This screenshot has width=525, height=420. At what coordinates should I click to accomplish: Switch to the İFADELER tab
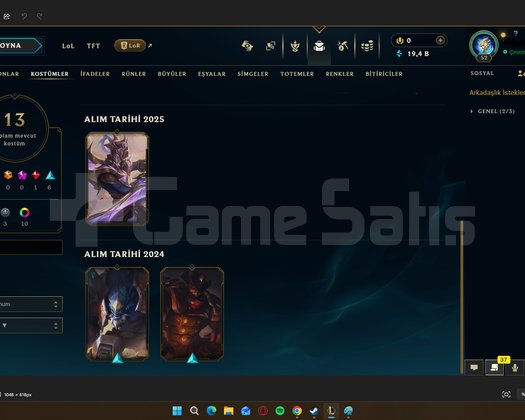pyautogui.click(x=95, y=74)
